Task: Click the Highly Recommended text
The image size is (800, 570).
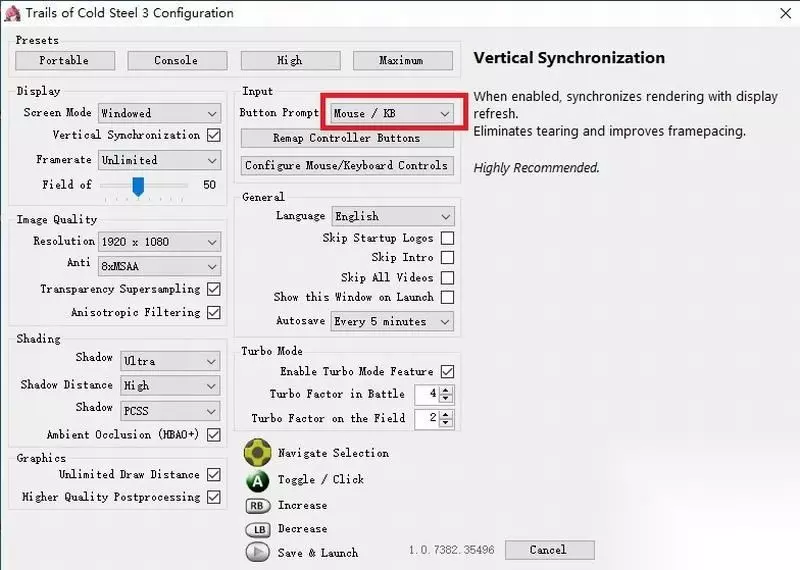Action: 536,168
